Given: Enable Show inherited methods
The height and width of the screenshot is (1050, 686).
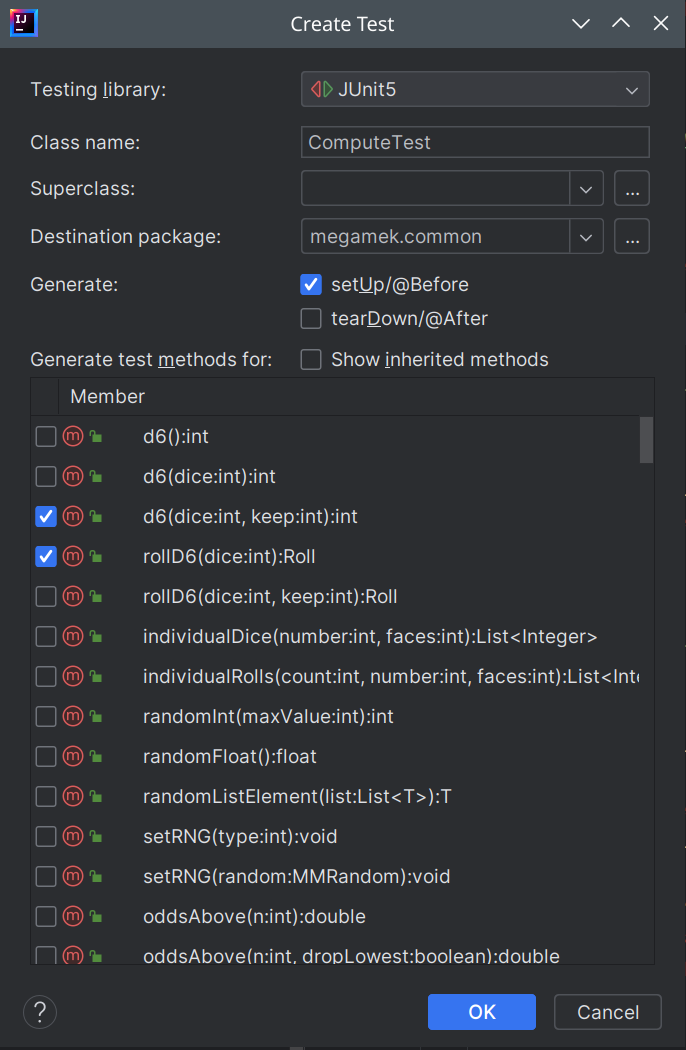Looking at the screenshot, I should pyautogui.click(x=311, y=358).
